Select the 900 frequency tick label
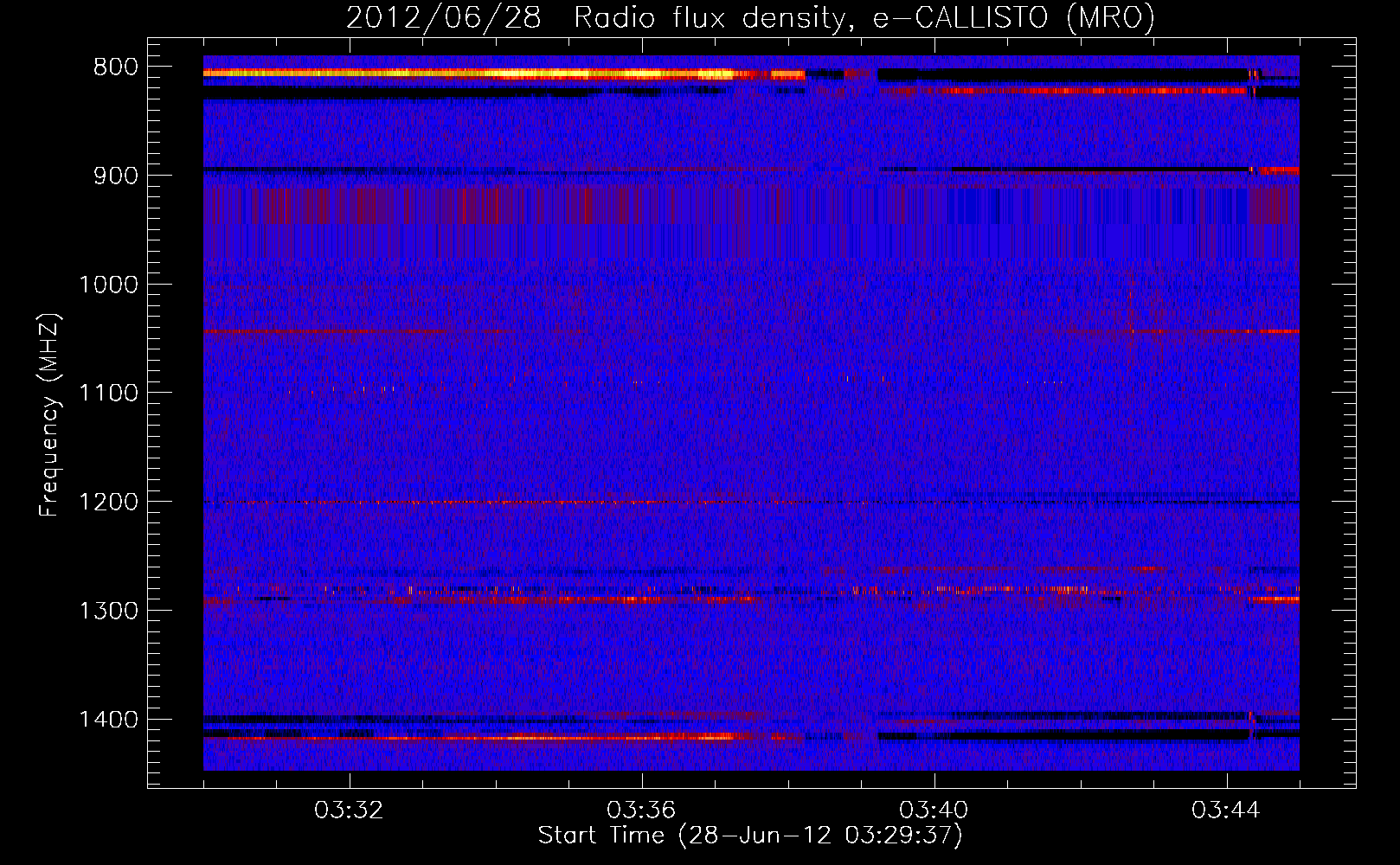 click(x=115, y=176)
